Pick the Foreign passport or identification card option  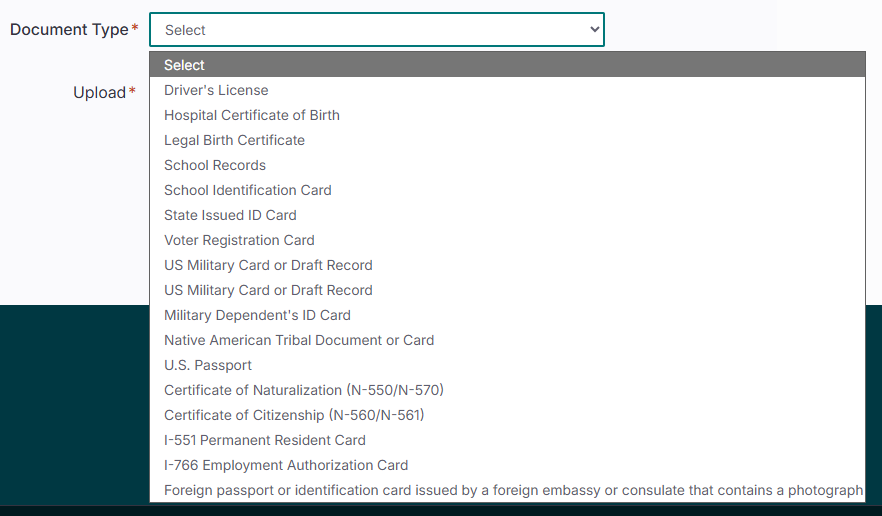(x=506, y=490)
